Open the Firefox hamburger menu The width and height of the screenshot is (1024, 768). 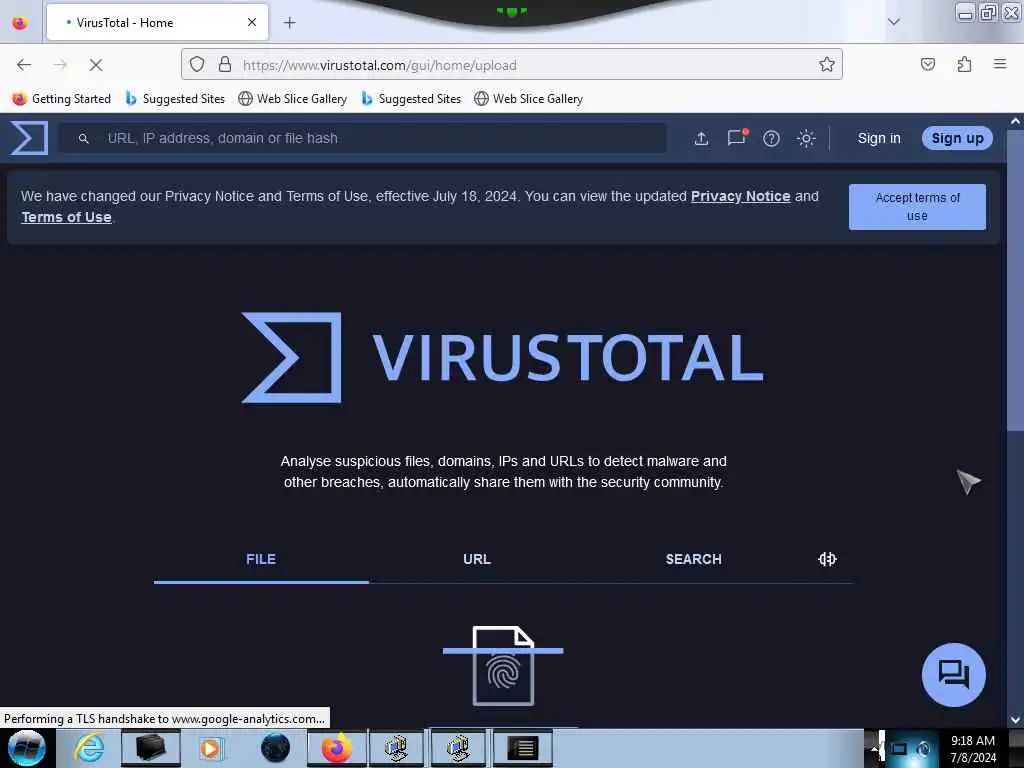pyautogui.click(x=1000, y=64)
